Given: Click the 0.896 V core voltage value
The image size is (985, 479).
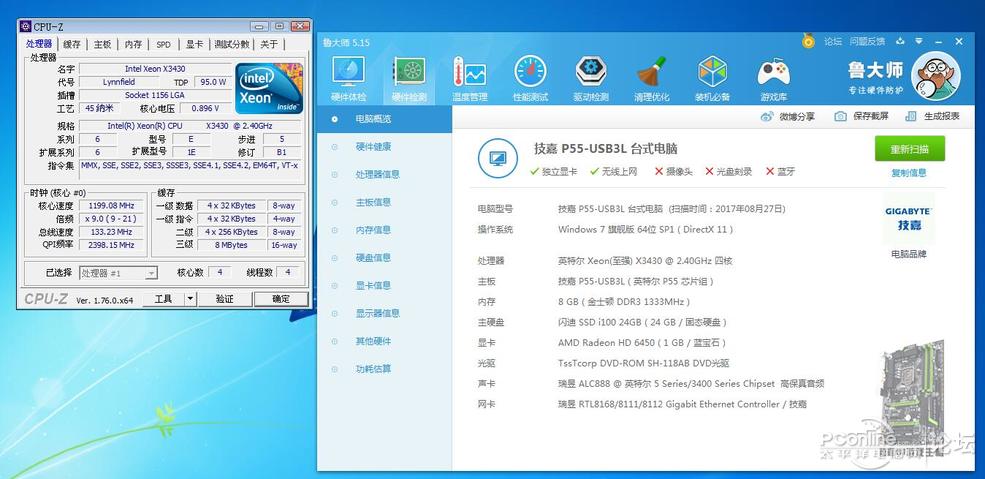Looking at the screenshot, I should [x=205, y=108].
